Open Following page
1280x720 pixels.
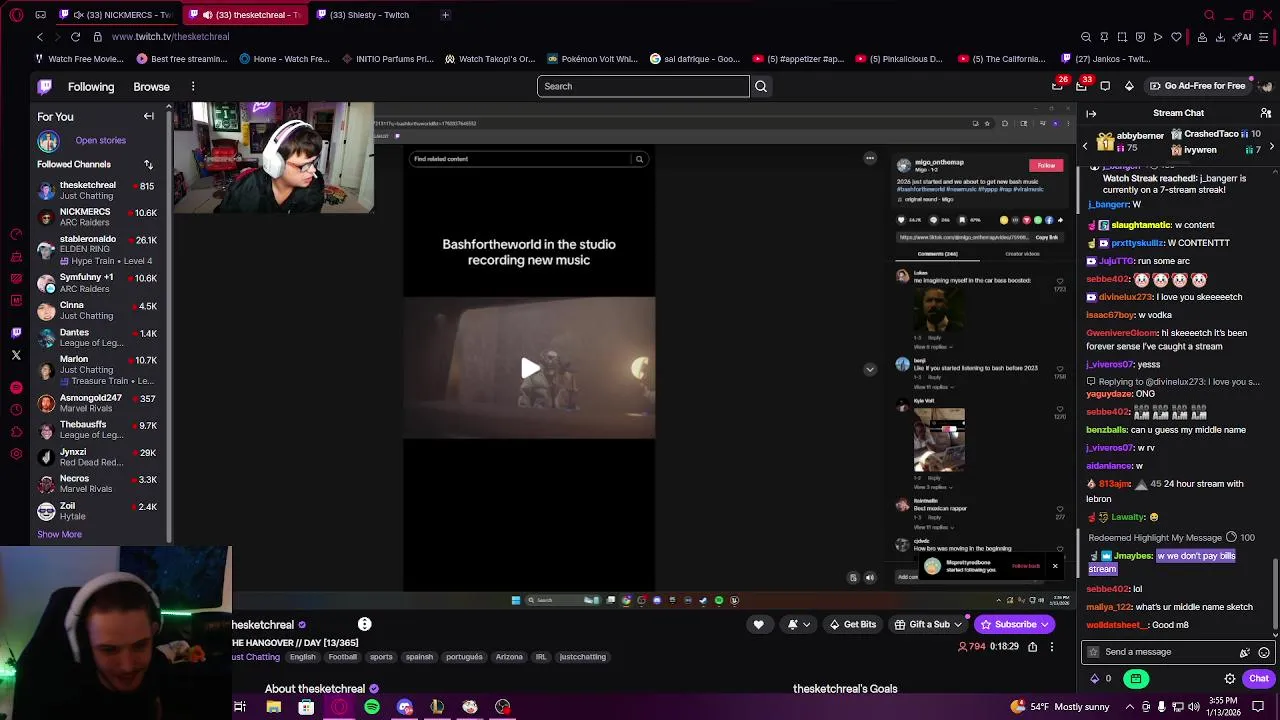[91, 87]
